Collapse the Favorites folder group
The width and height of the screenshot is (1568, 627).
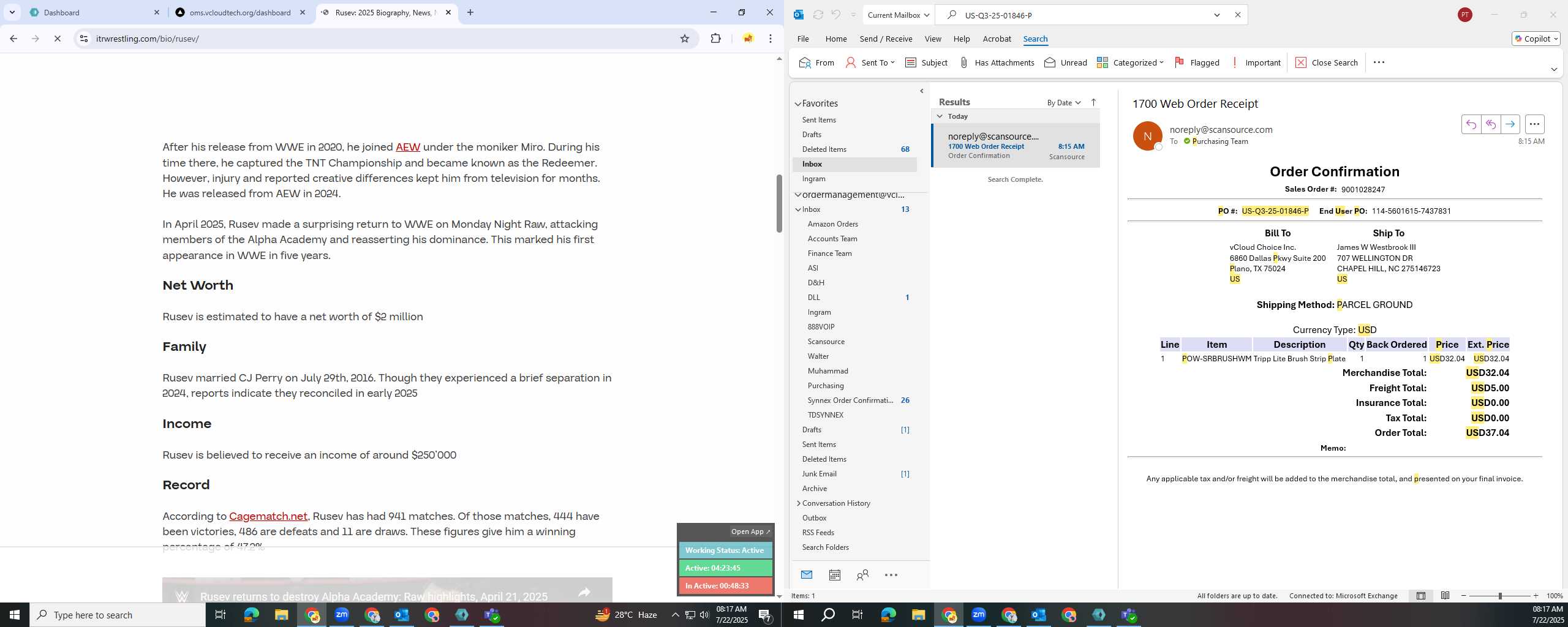798,104
